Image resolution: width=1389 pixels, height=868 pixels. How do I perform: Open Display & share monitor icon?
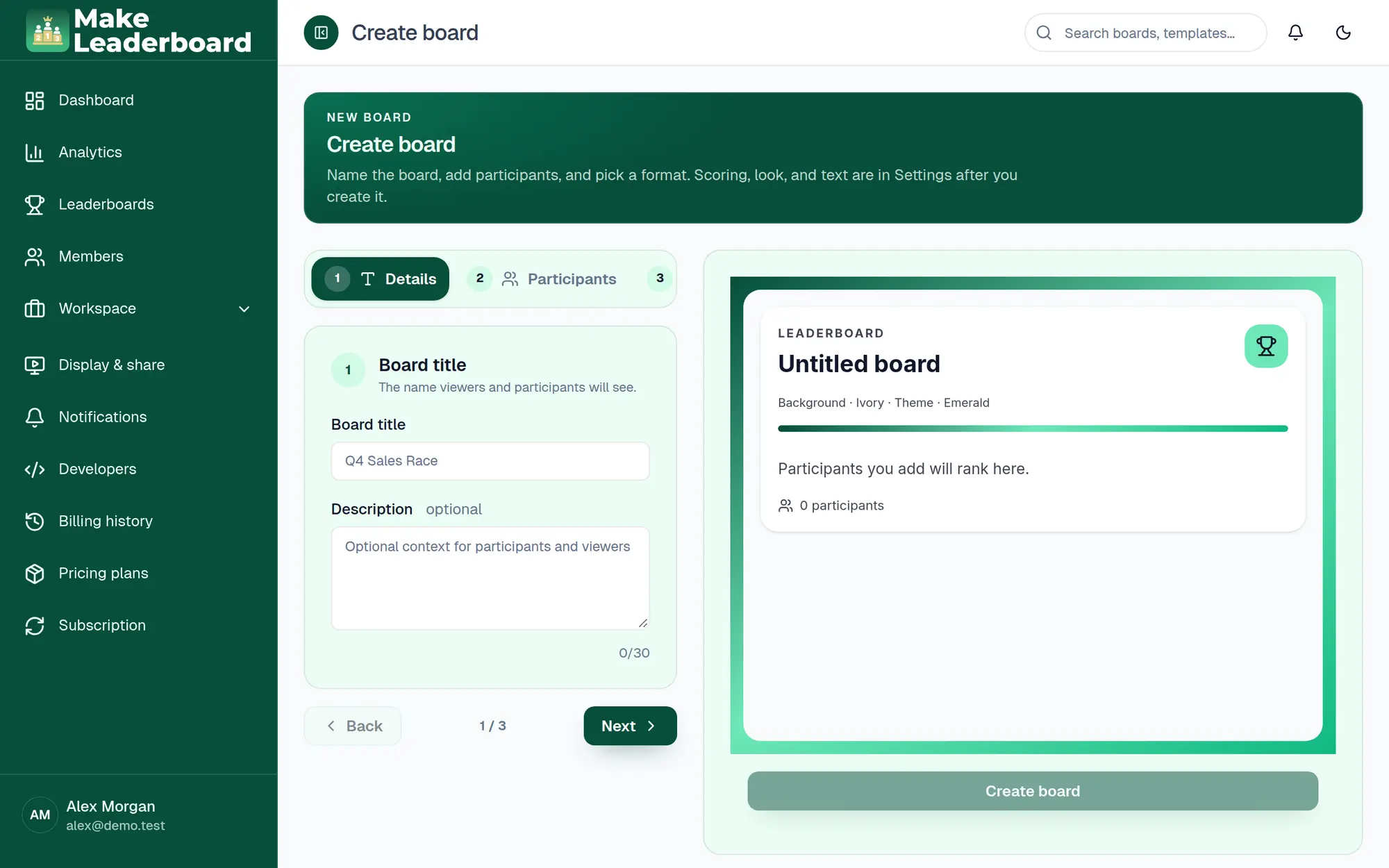coord(34,365)
